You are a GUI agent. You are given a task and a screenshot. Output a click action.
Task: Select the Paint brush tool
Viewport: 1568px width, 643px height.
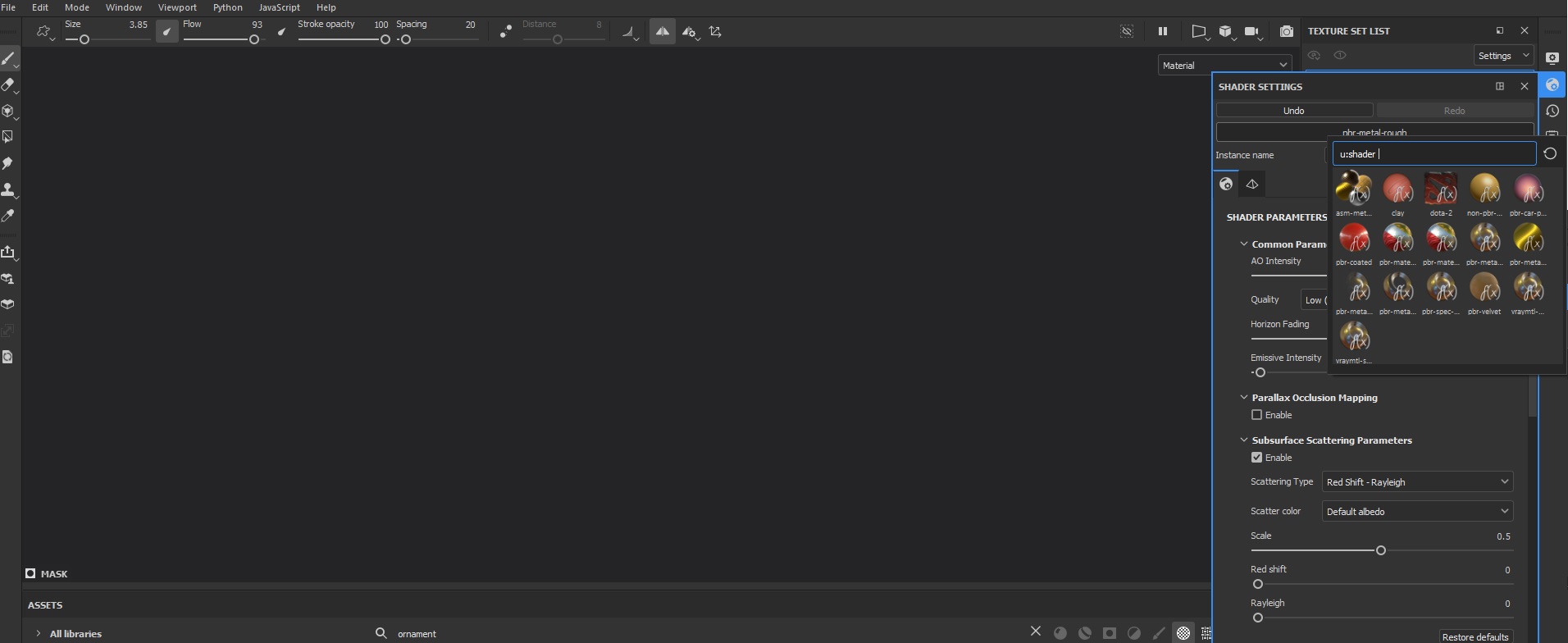tap(8, 58)
